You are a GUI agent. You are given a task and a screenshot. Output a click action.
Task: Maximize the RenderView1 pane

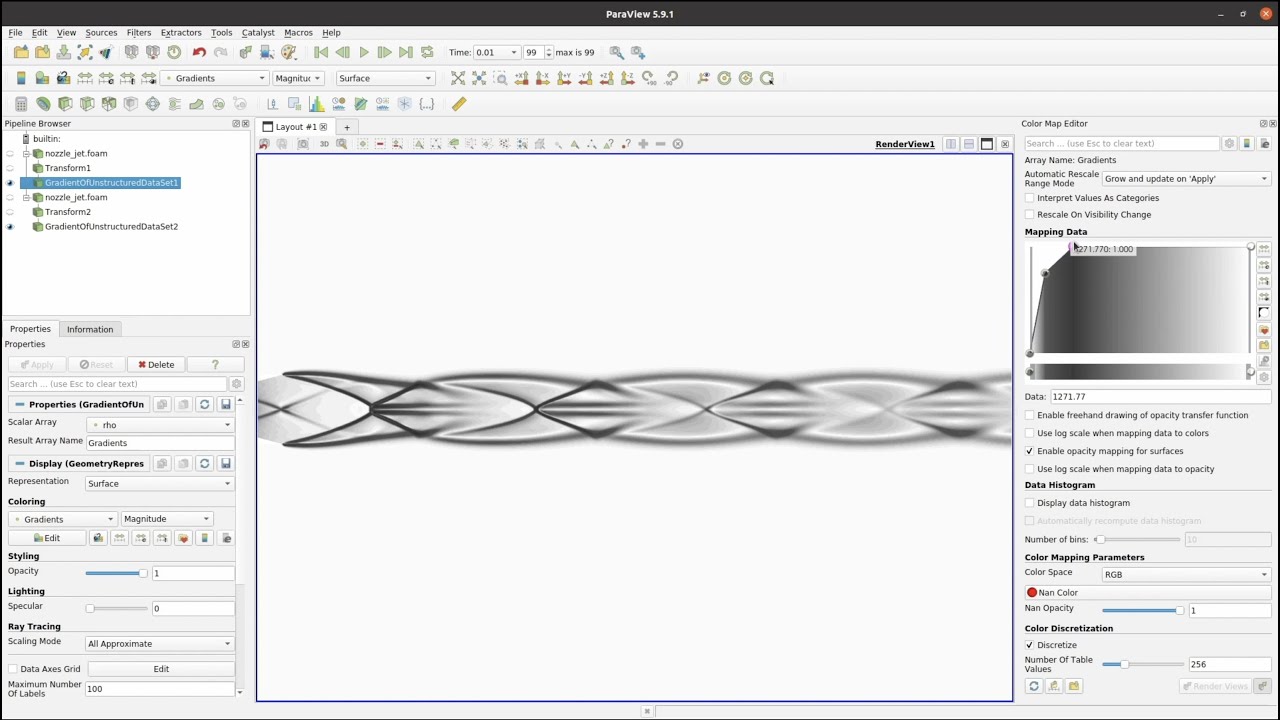987,144
